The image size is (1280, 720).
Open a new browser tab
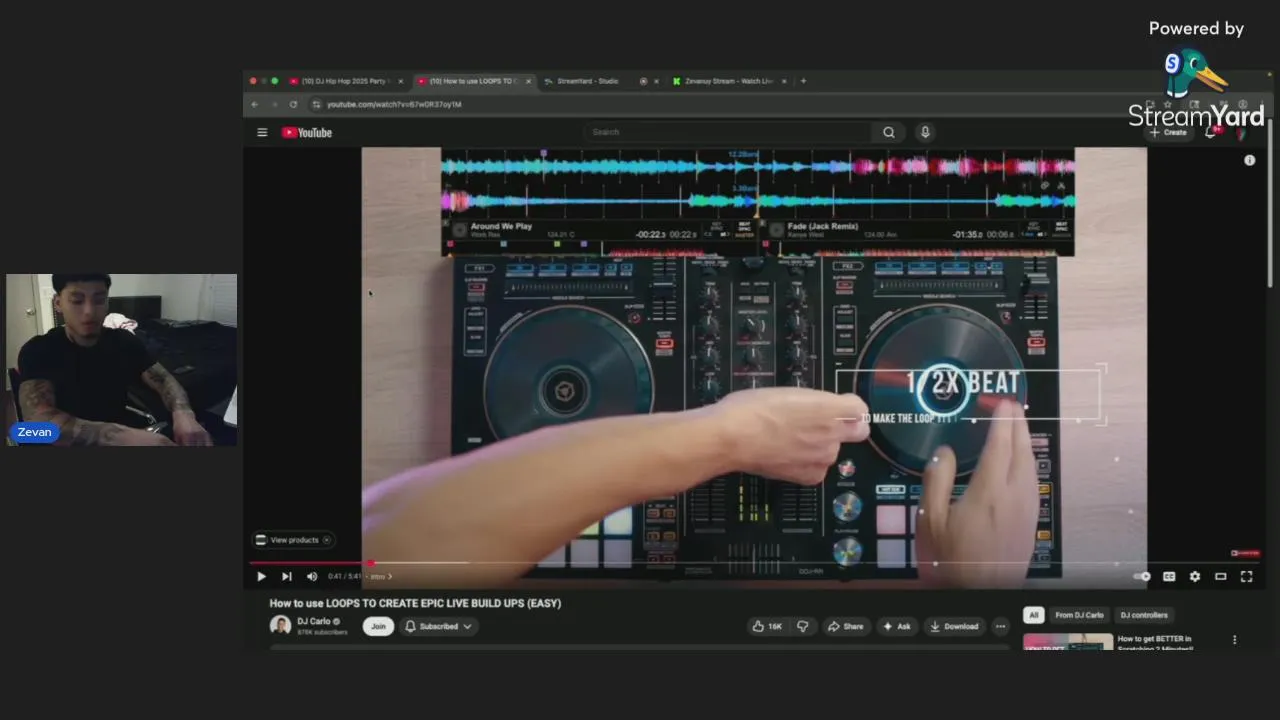pos(803,81)
